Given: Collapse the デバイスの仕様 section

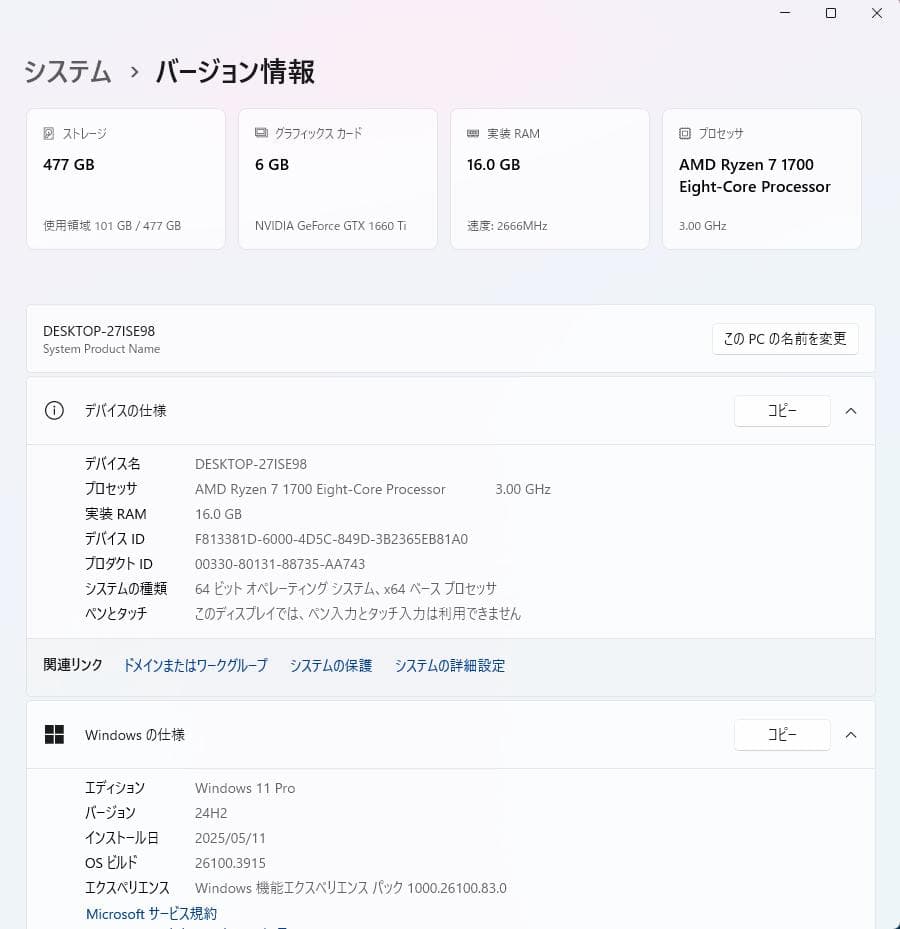Looking at the screenshot, I should tap(851, 410).
